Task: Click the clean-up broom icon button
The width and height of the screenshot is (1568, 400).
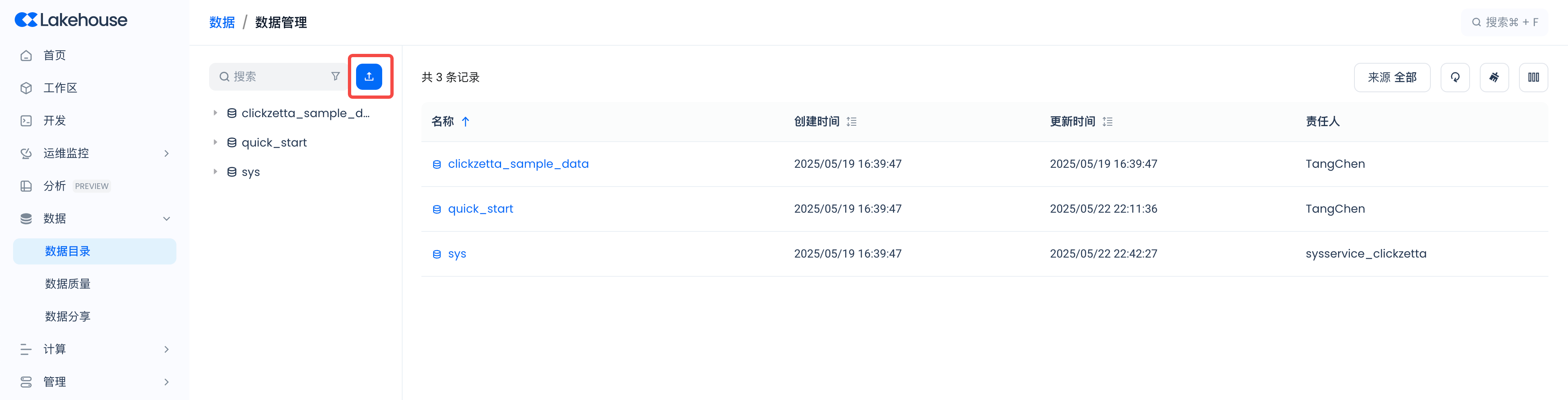Action: tap(1494, 77)
